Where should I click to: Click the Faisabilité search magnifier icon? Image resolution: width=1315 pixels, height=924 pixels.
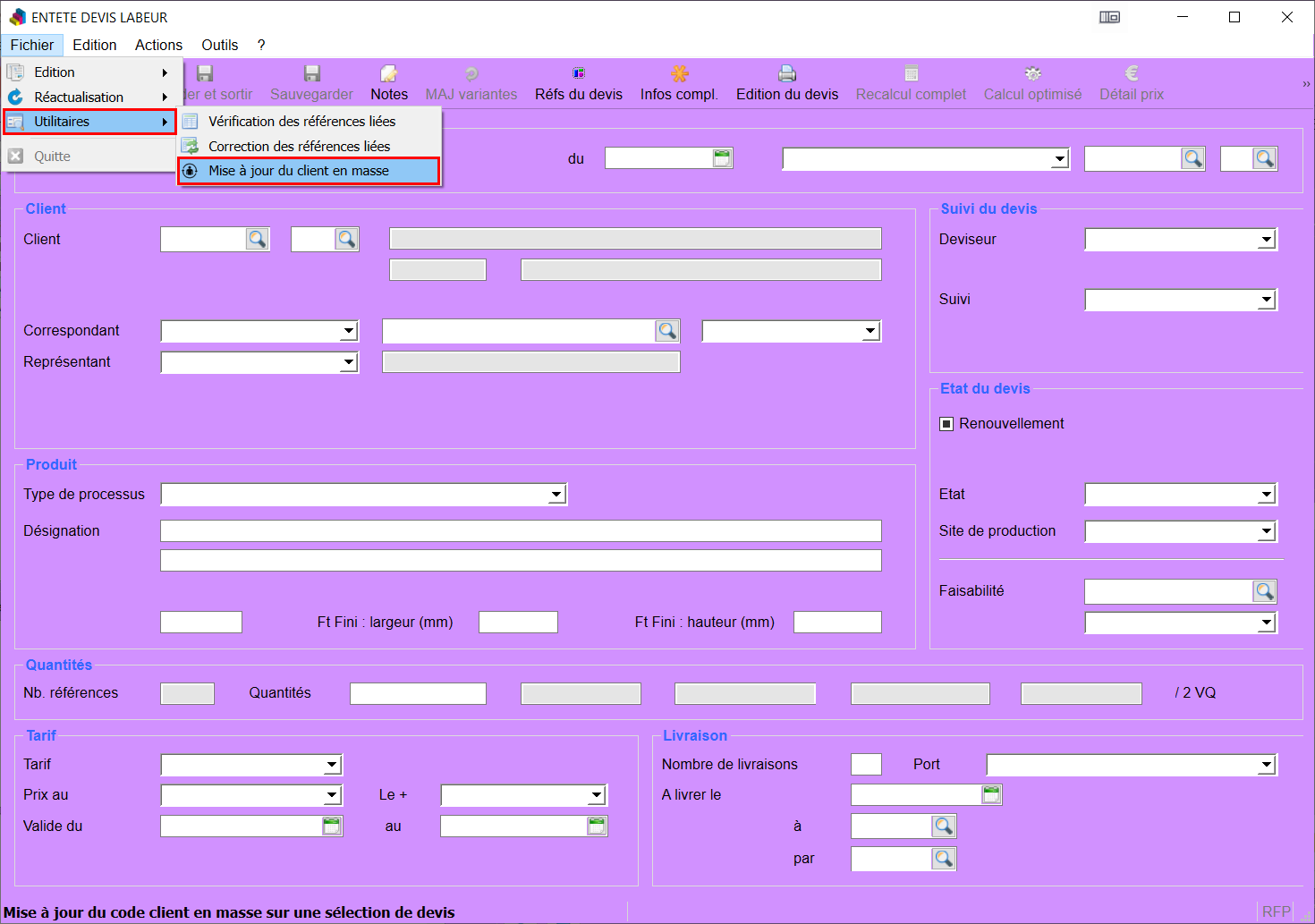(1264, 591)
